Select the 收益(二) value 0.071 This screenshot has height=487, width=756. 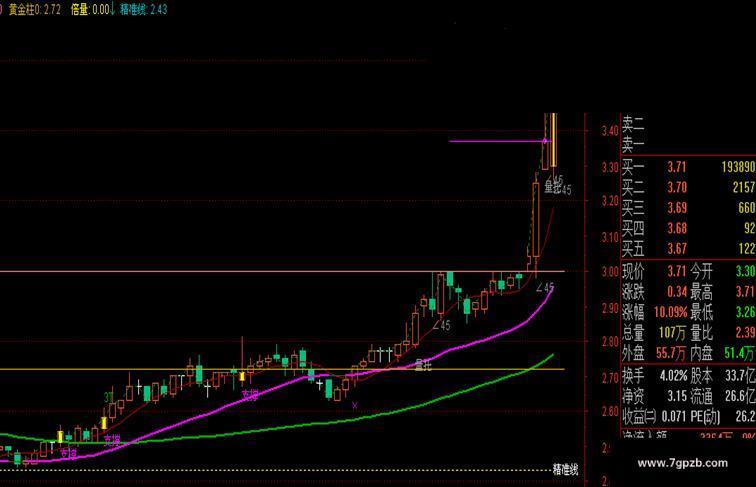pyautogui.click(x=674, y=416)
